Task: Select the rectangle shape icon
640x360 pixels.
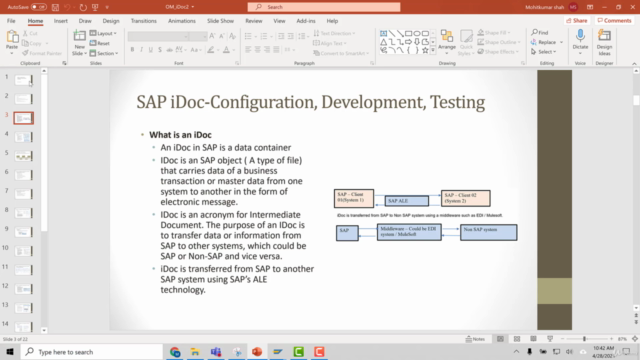Action: (408, 33)
